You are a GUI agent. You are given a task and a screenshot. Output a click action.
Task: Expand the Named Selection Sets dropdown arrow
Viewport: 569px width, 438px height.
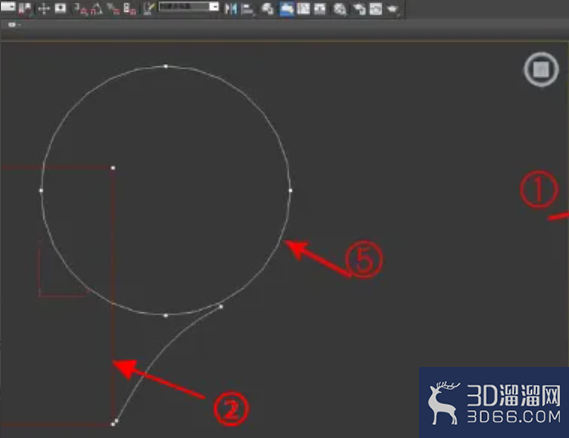pyautogui.click(x=214, y=7)
